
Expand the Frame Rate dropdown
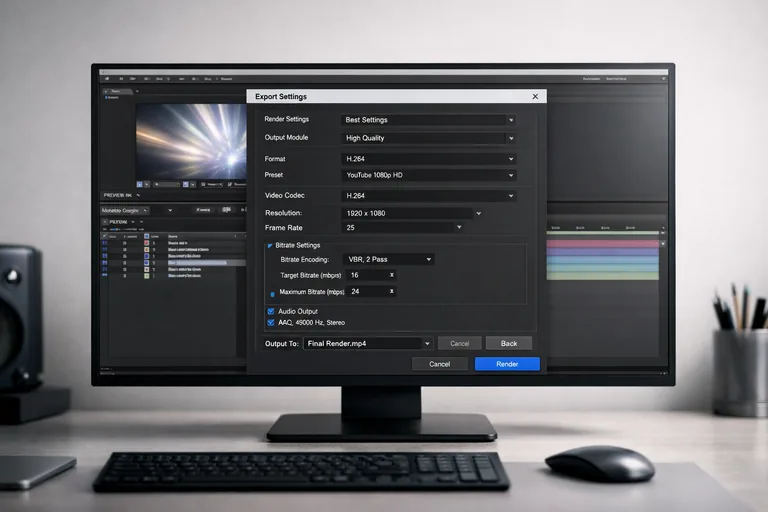459,228
